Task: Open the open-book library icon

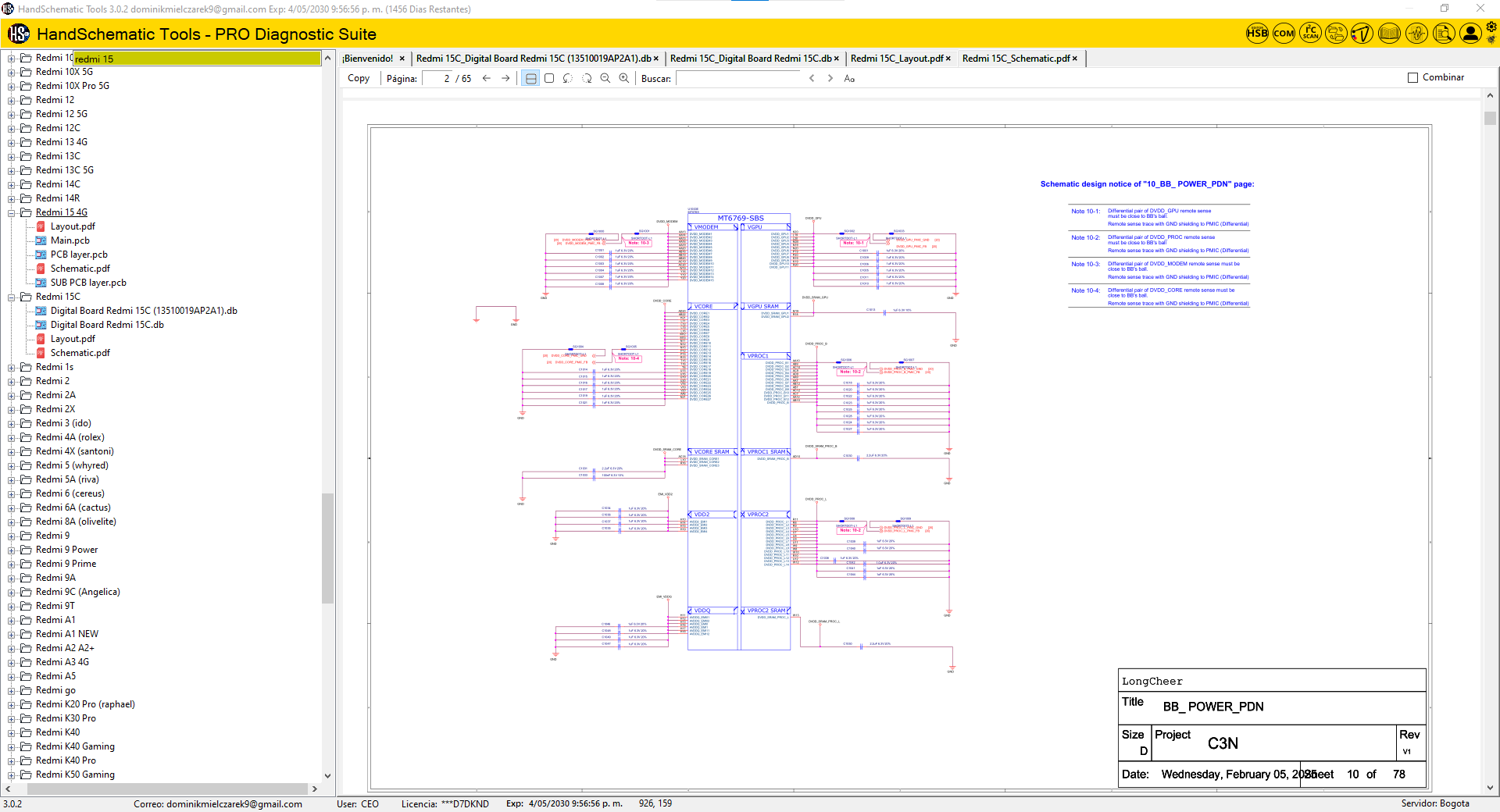Action: tap(1389, 34)
